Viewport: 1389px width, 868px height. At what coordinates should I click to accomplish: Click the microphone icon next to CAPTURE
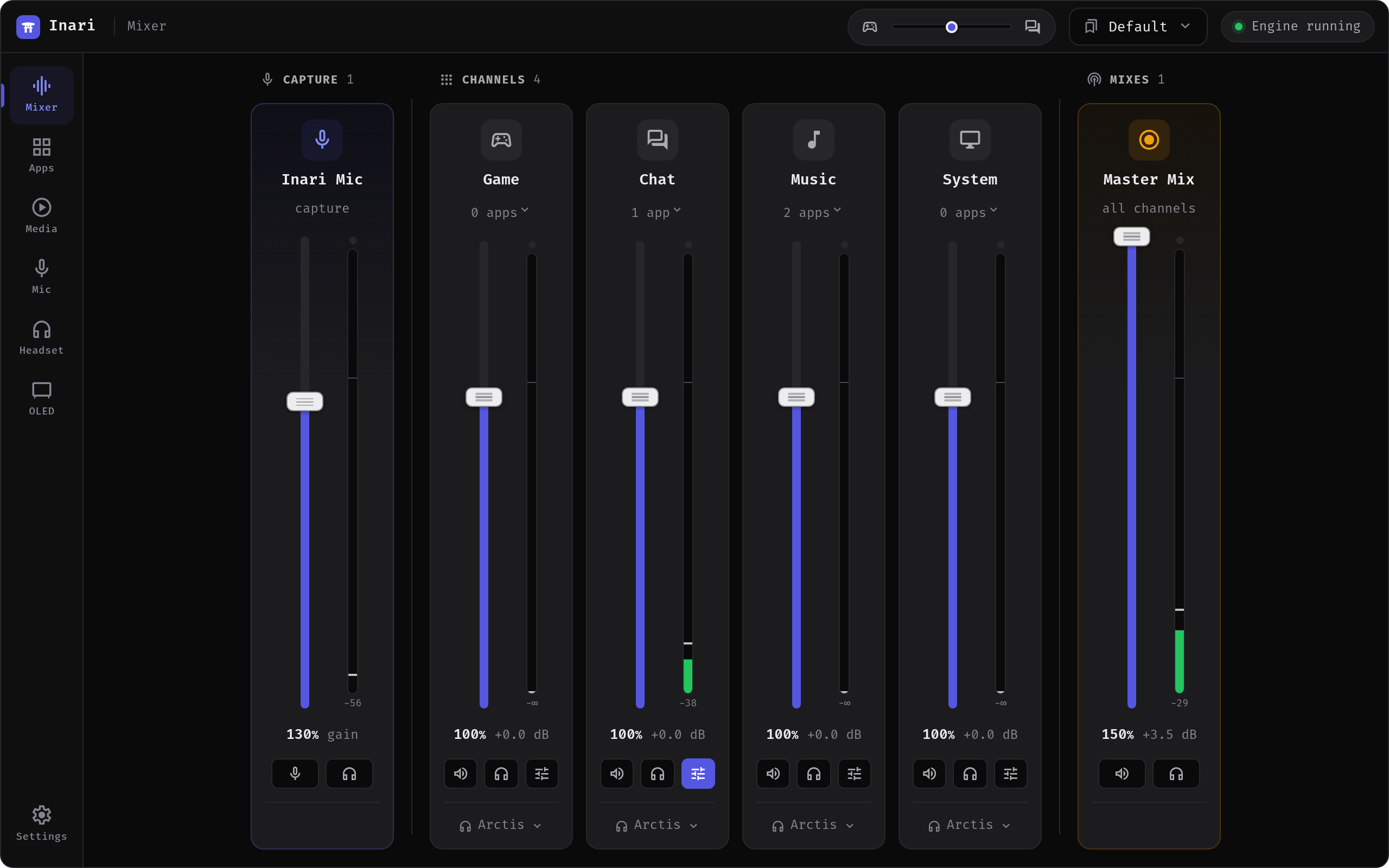click(x=267, y=79)
